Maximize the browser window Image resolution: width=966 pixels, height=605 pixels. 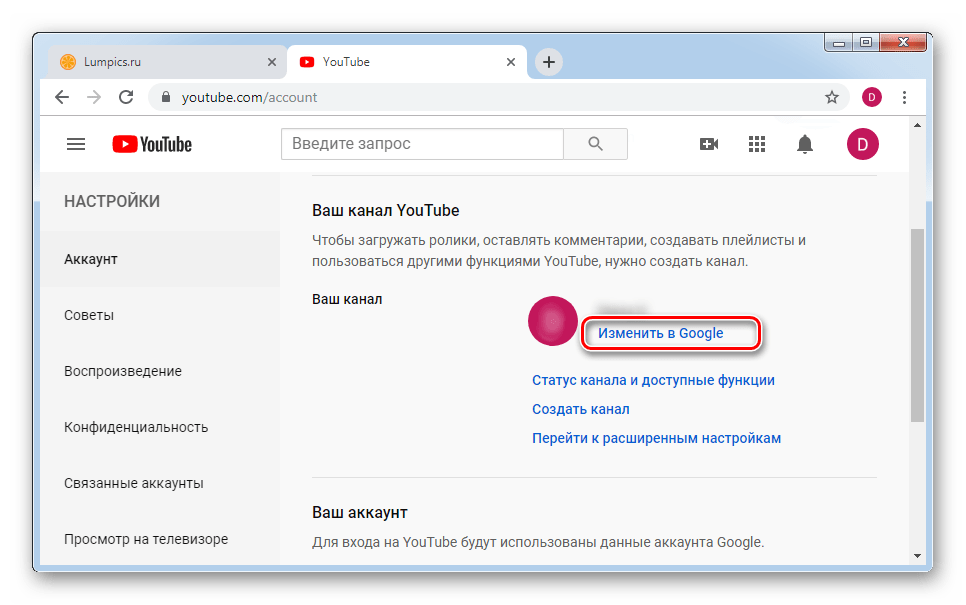pos(866,43)
